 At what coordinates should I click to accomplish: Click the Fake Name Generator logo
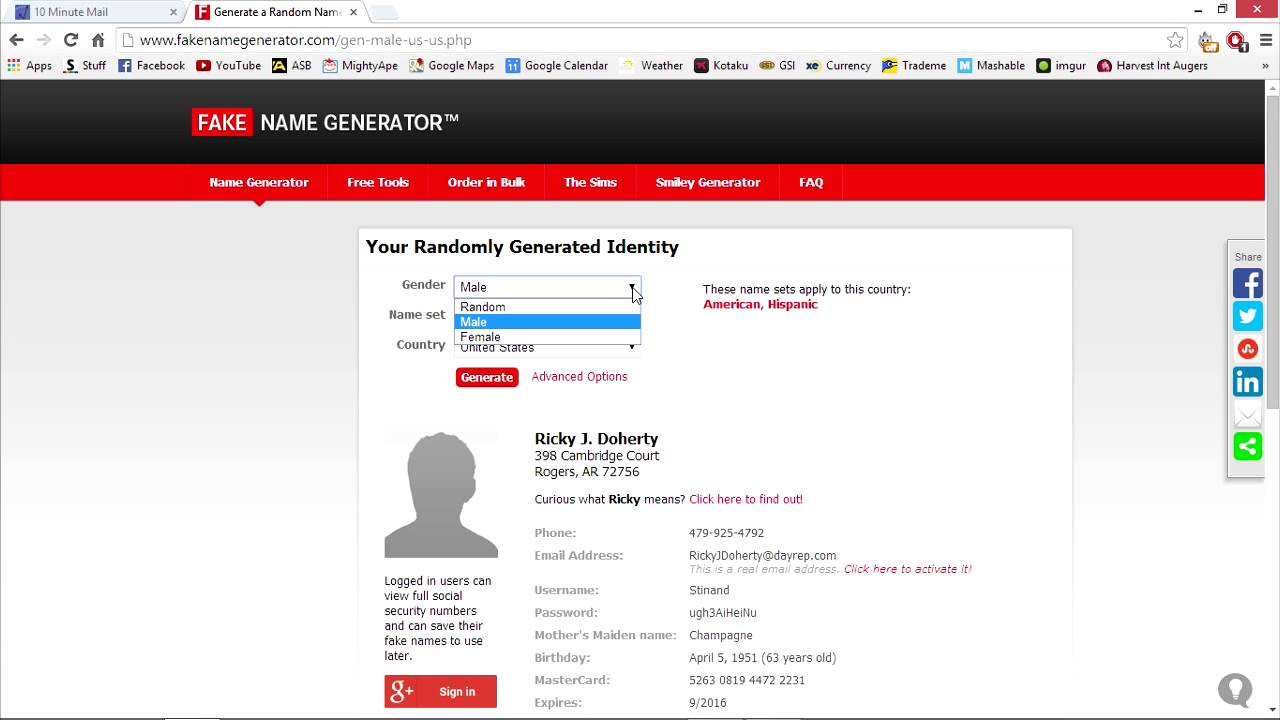pos(325,122)
